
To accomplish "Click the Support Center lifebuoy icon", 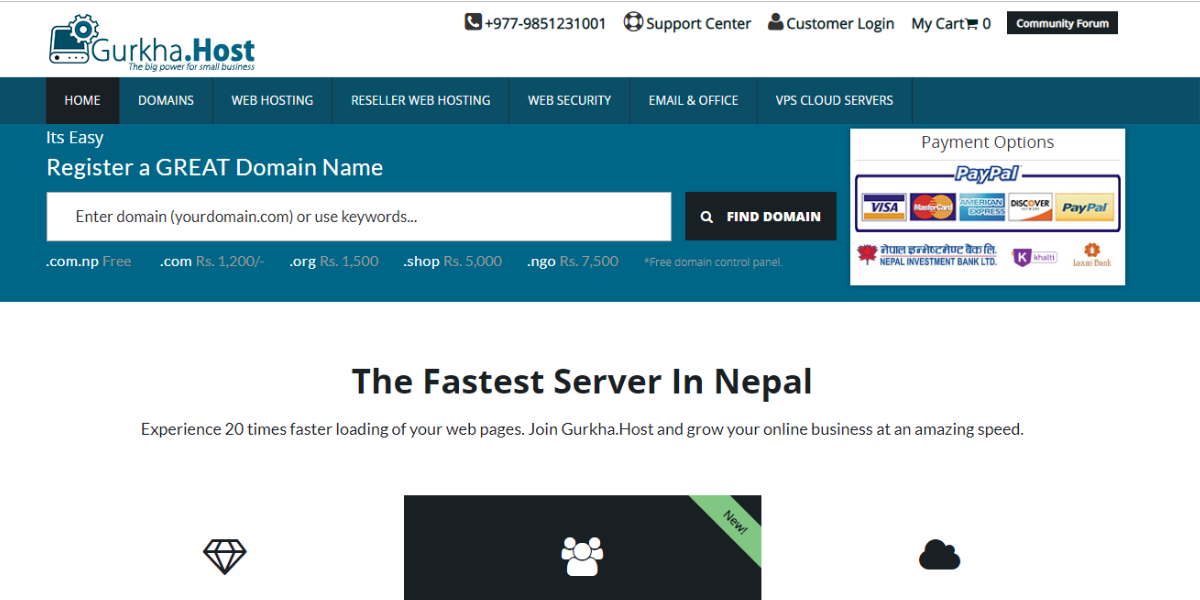I will click(633, 22).
